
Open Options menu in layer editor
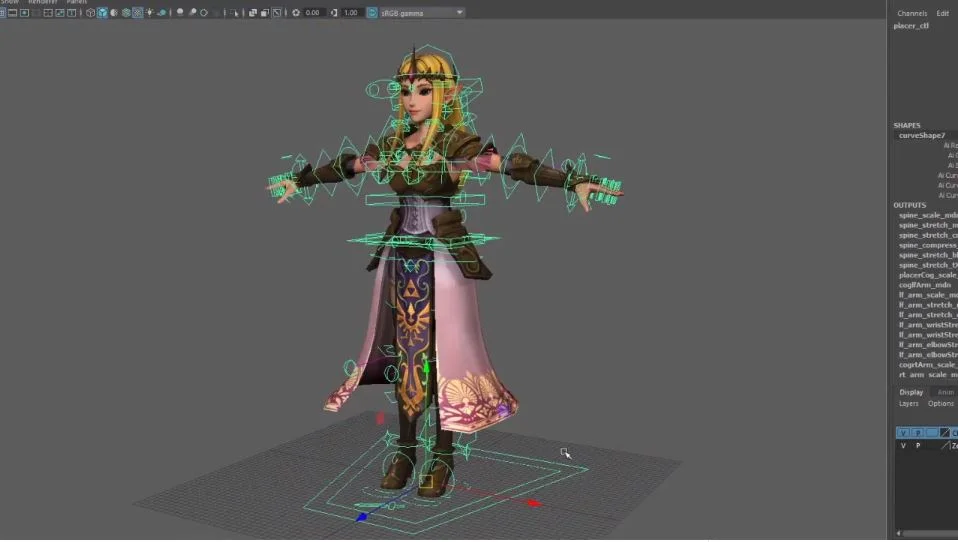click(941, 404)
